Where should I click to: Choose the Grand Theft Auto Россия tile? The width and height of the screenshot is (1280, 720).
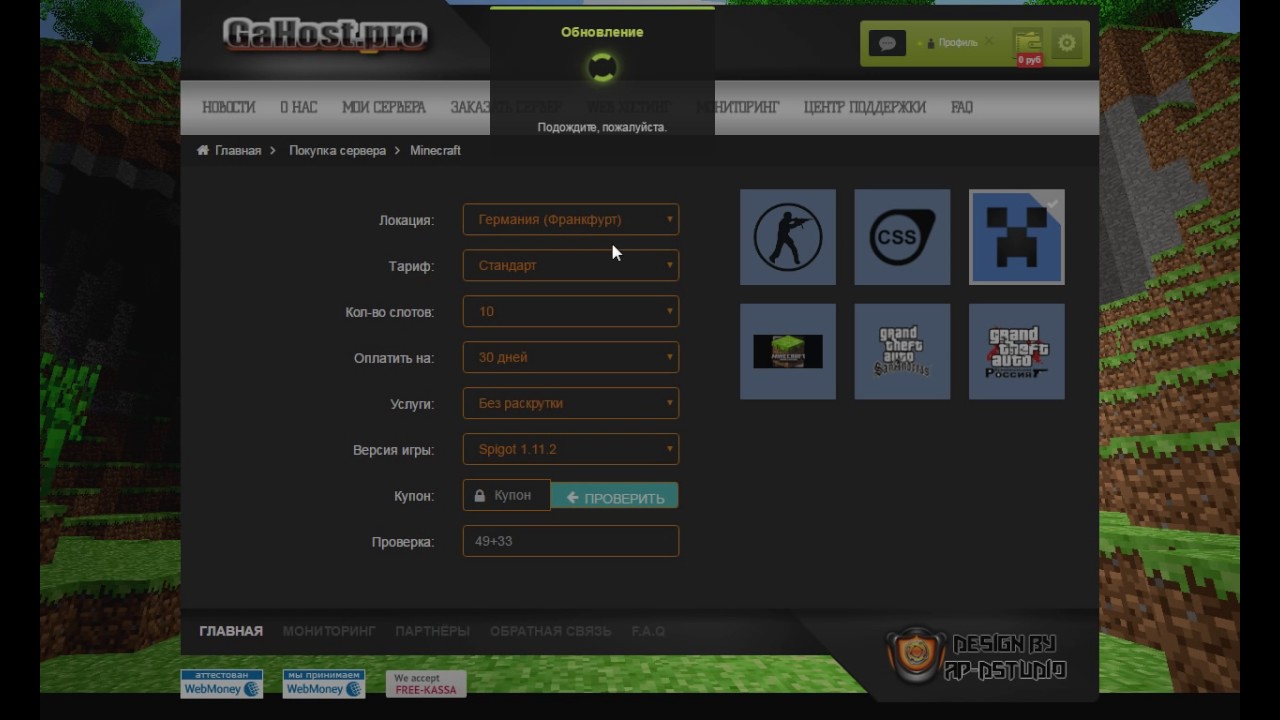(x=1017, y=352)
